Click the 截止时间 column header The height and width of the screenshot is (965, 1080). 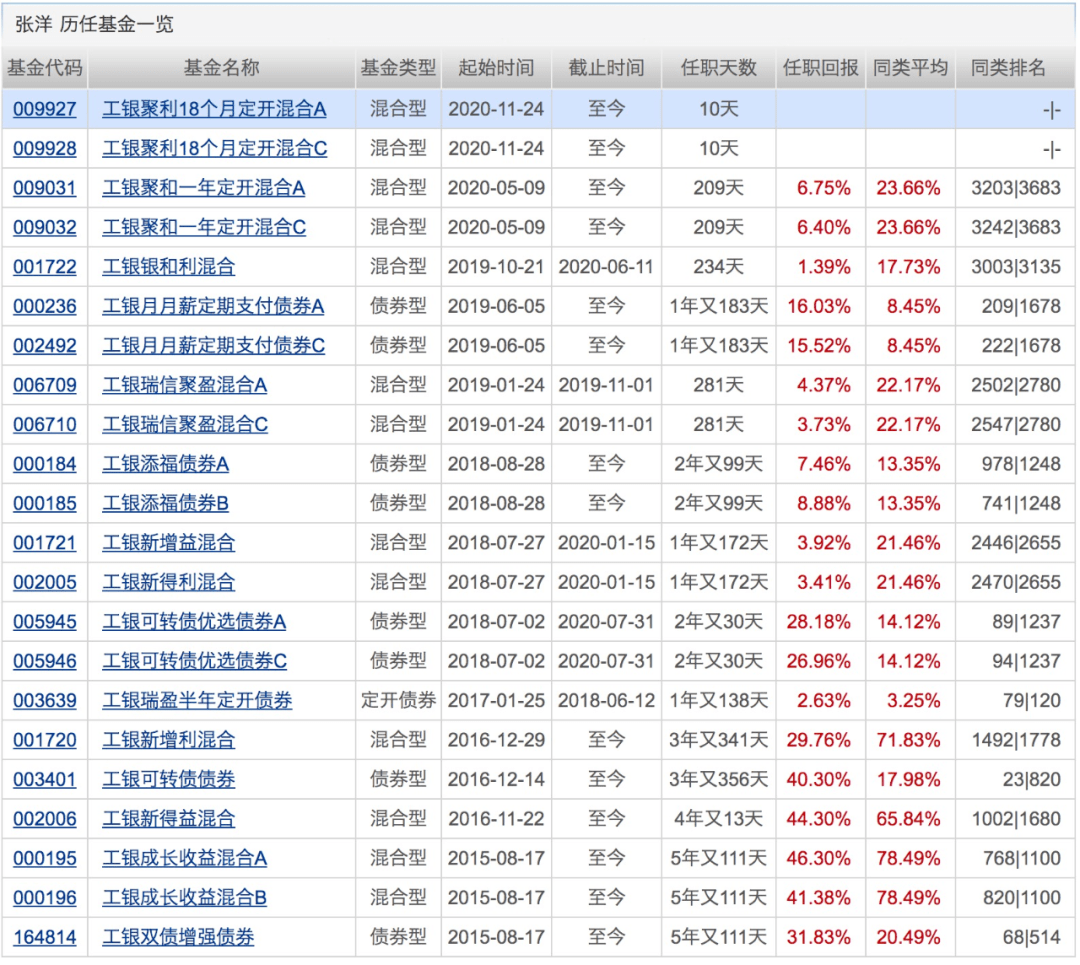[606, 68]
